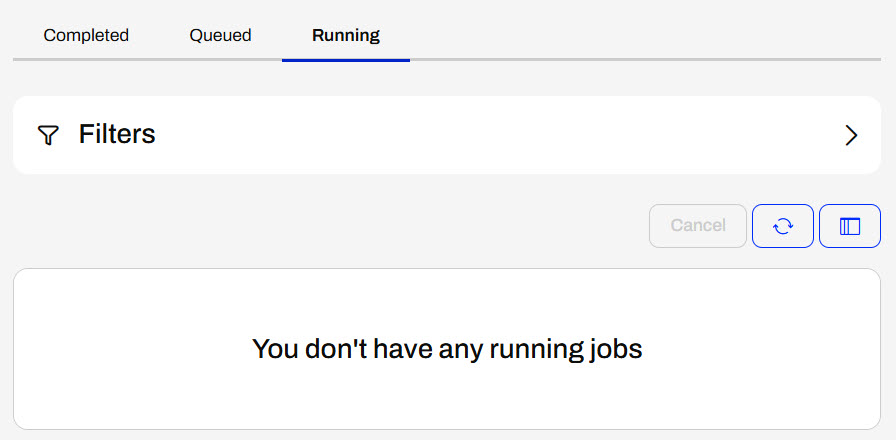
Task: View completed jobs via Completed tab
Action: point(86,36)
